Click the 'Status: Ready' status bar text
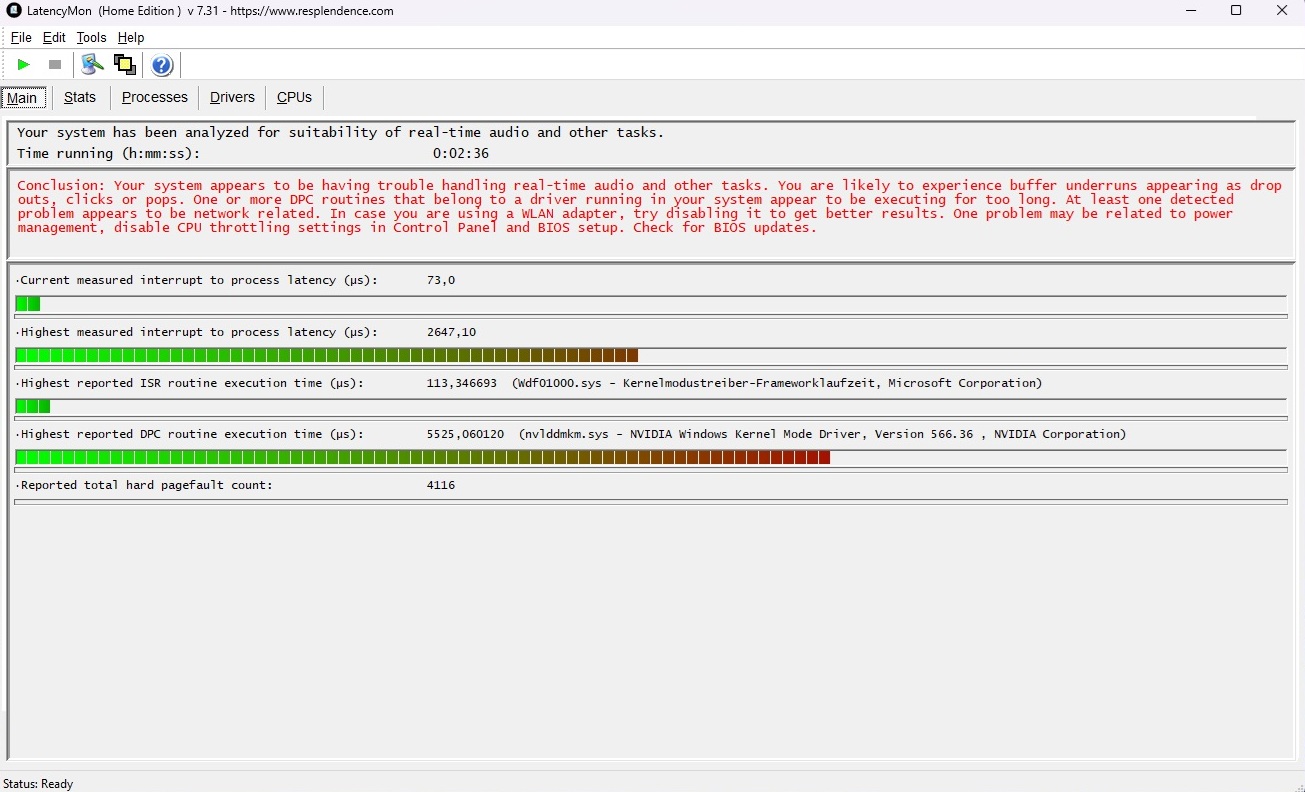1305x792 pixels. pyautogui.click(x=38, y=784)
